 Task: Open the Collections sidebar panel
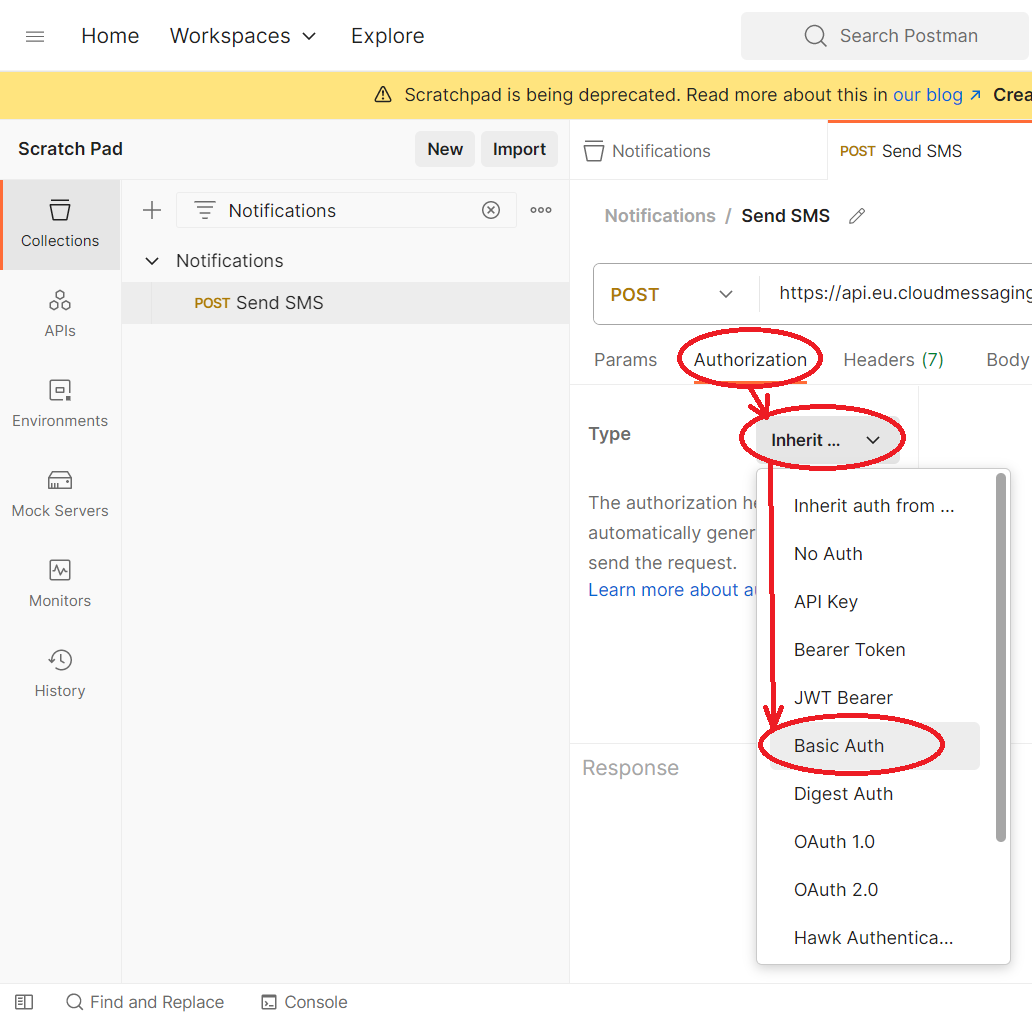(60, 224)
